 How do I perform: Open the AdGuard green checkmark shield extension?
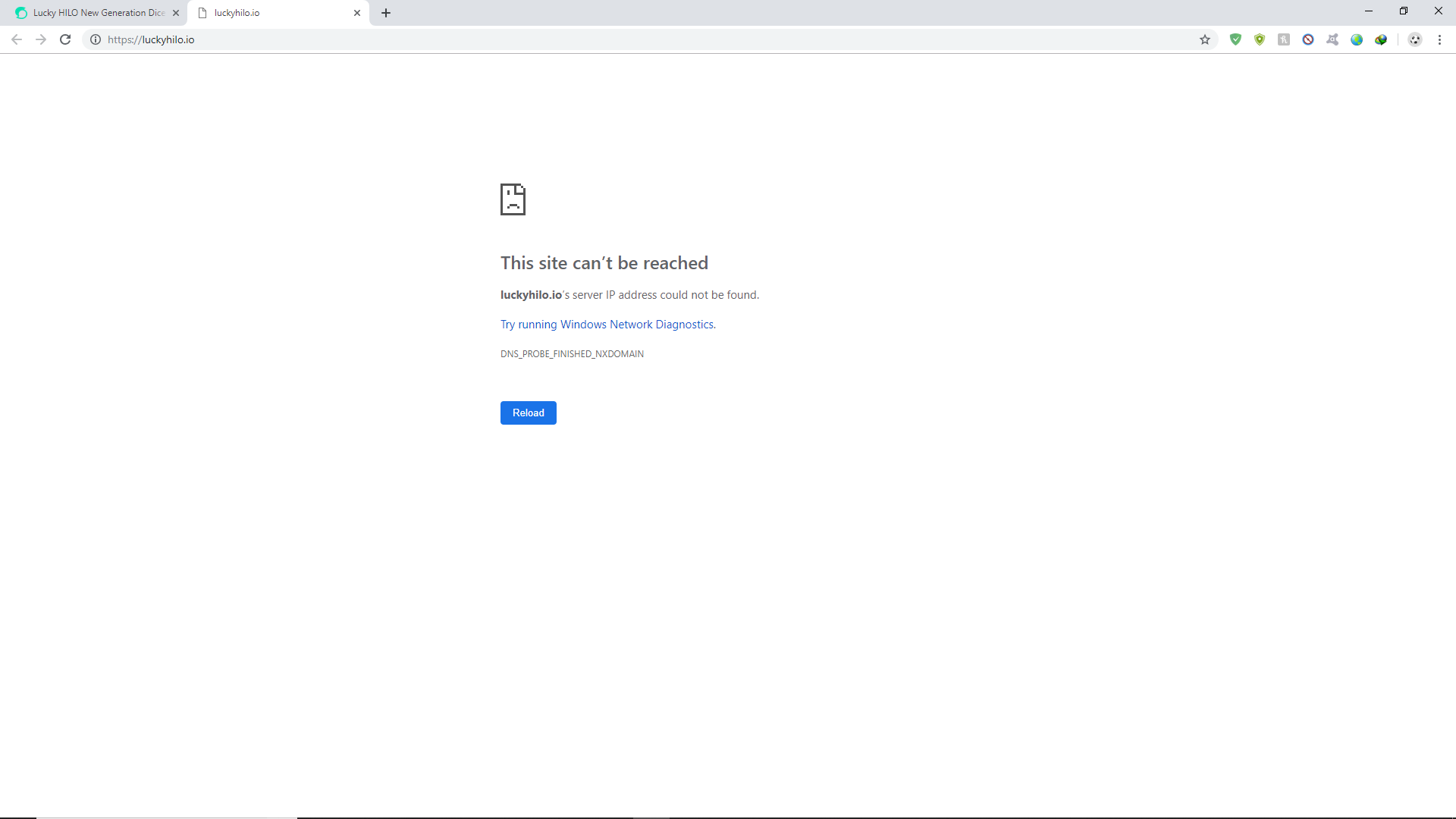click(x=1235, y=39)
